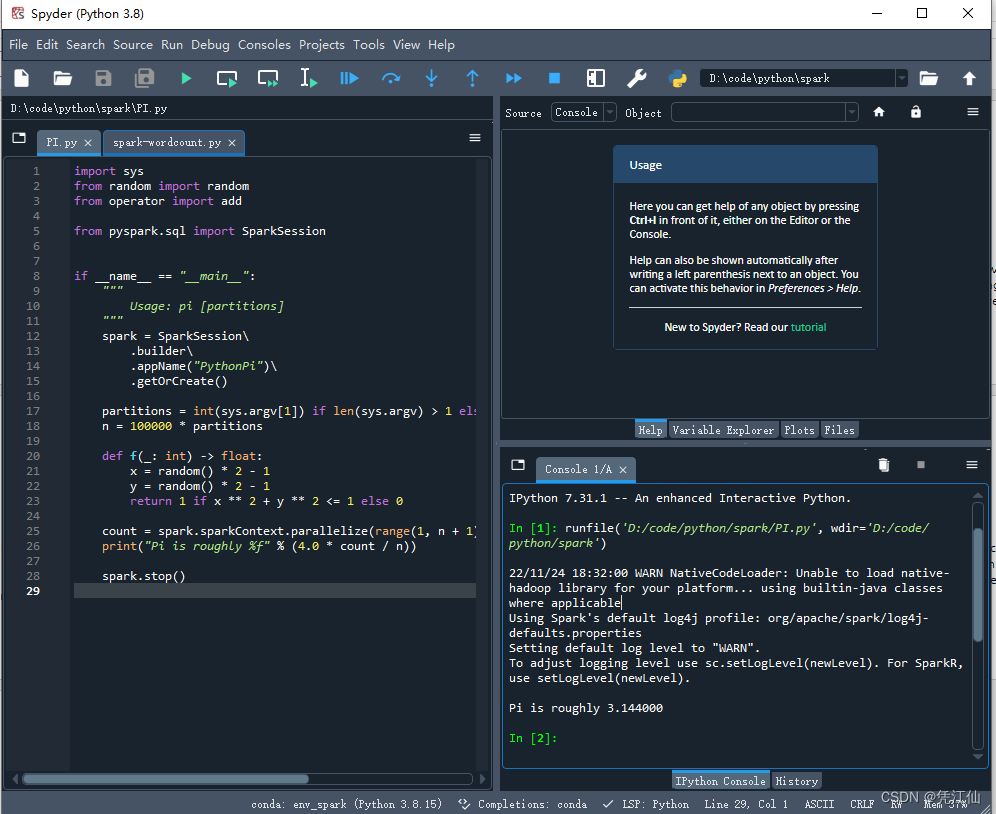The height and width of the screenshot is (814, 996).
Task: Save all files with the toolbar icon
Action: coord(145,78)
